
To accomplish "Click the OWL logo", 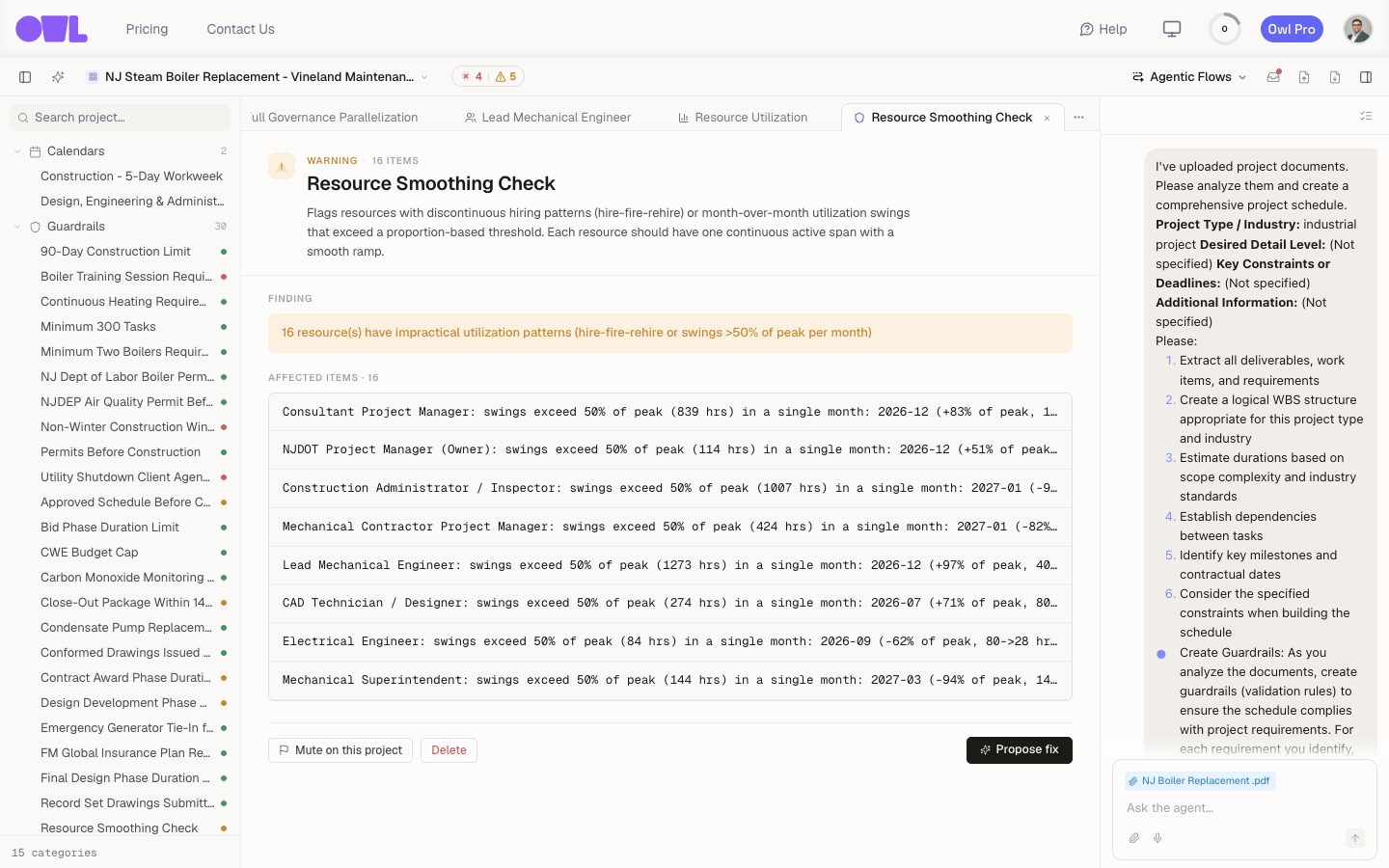I will 51,29.
